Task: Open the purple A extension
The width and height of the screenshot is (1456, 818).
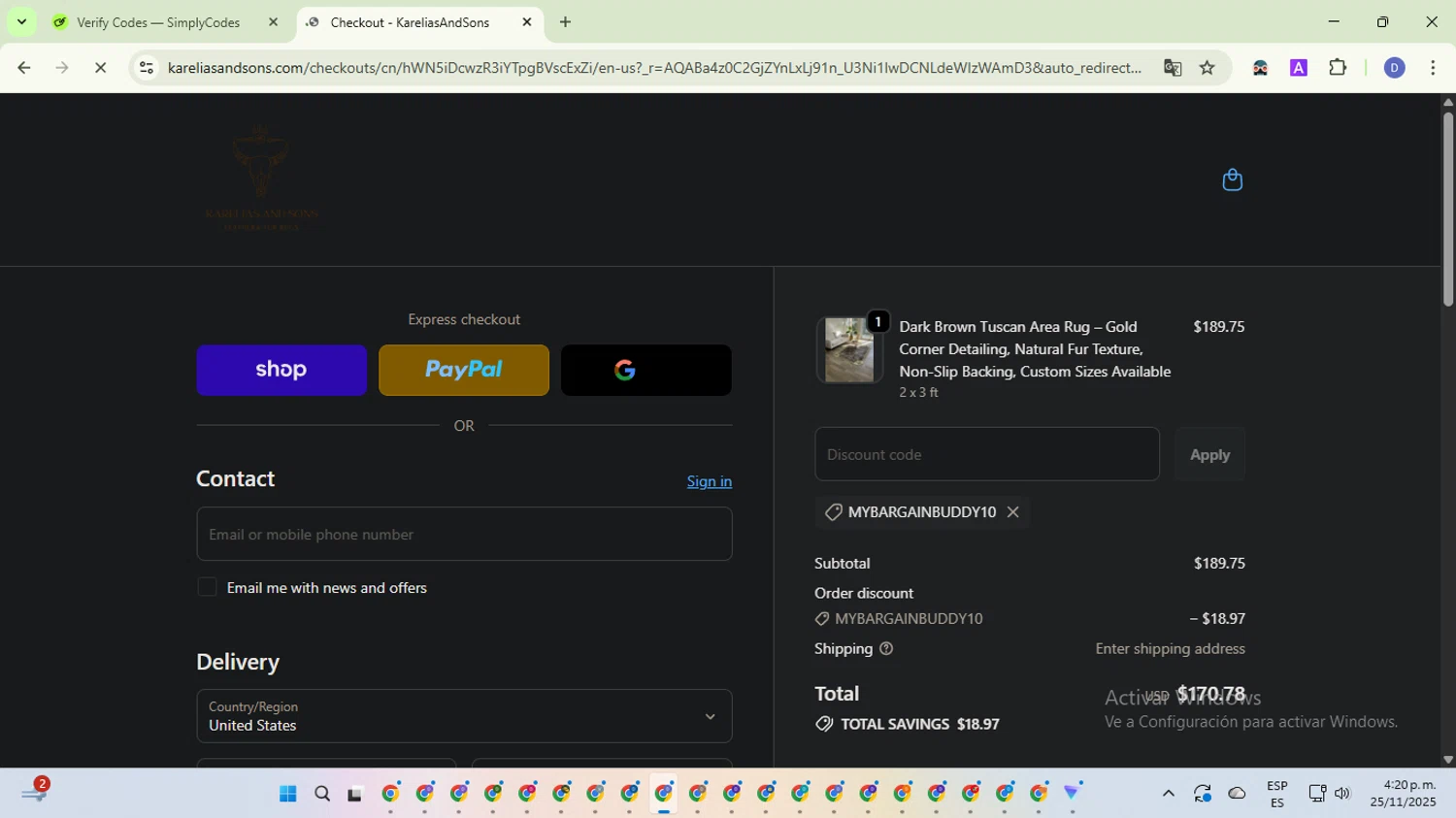Action: (x=1299, y=68)
